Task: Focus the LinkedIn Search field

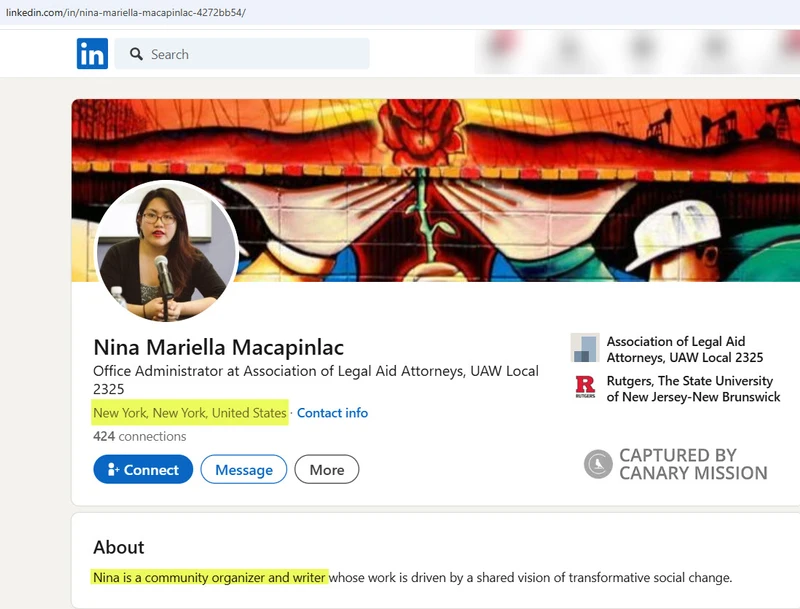Action: click(242, 54)
